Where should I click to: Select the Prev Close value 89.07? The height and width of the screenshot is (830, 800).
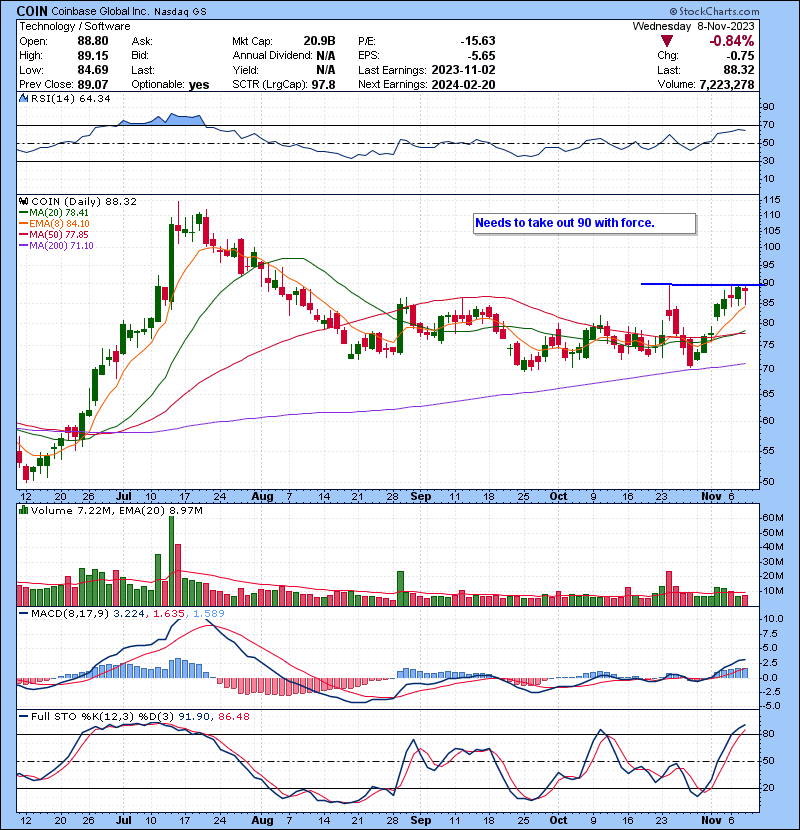pos(93,85)
